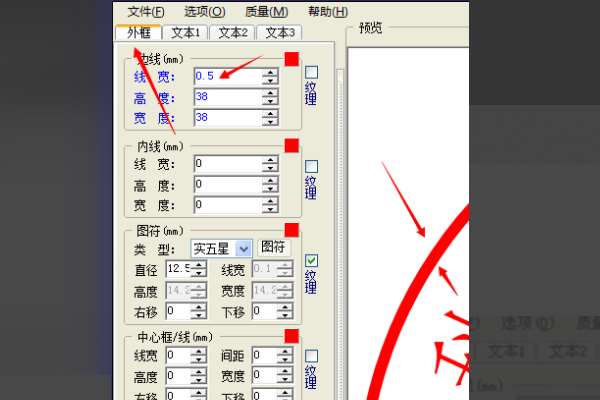Decrease 中心框/线 宽度 with down arrow
Image resolution: width=600 pixels, height=400 pixels.
coord(285,380)
